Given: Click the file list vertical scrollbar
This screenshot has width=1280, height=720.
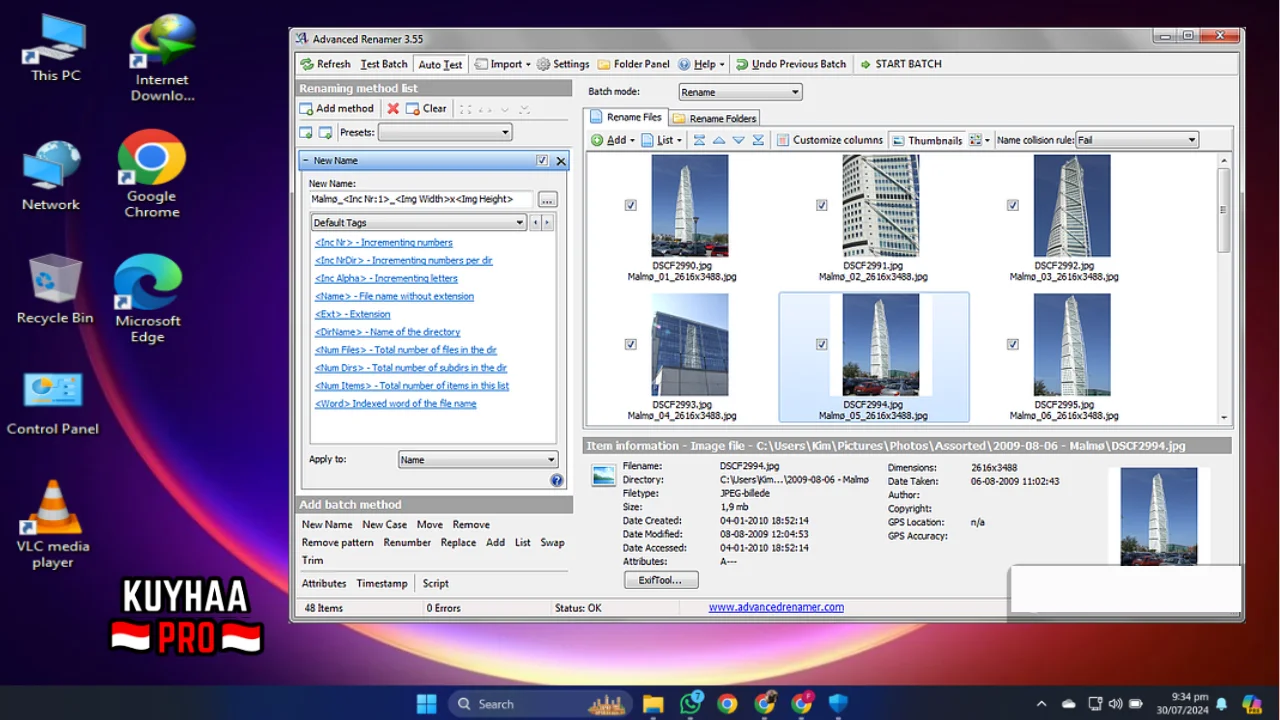Looking at the screenshot, I should 1224,288.
